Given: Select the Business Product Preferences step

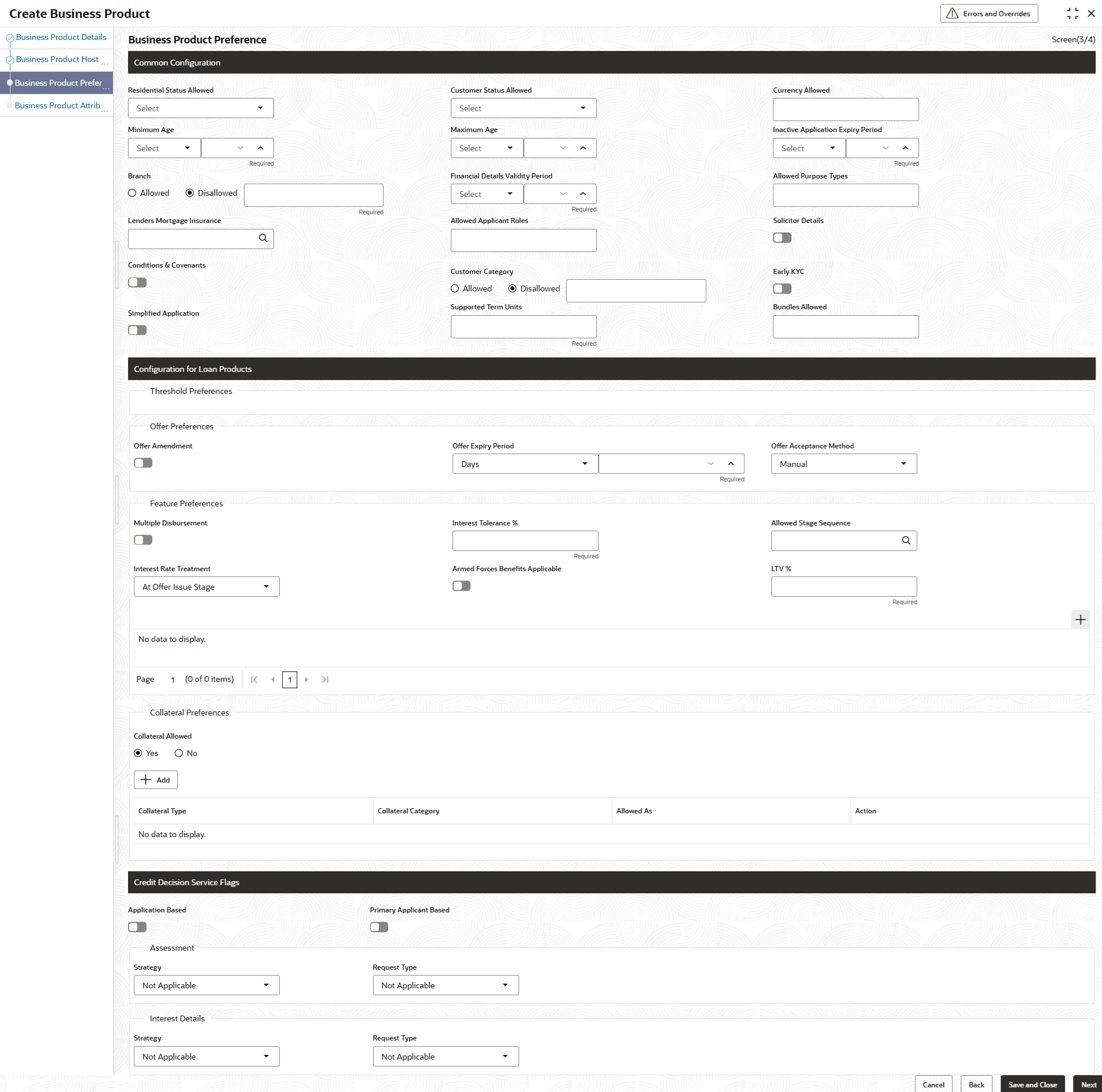Looking at the screenshot, I should (x=58, y=83).
